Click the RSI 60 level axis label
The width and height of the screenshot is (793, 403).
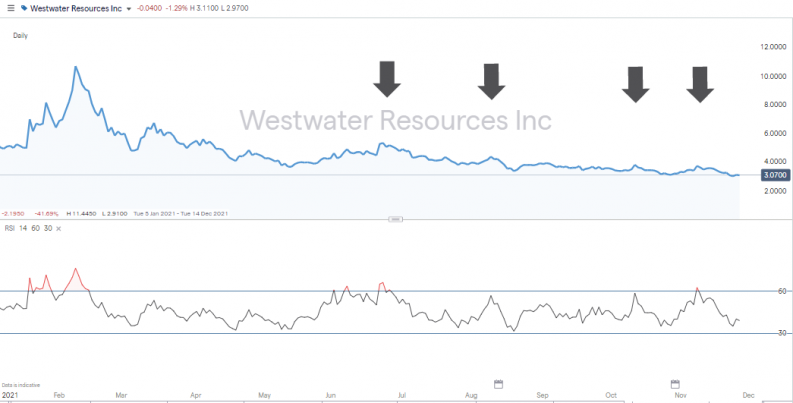(x=782, y=291)
